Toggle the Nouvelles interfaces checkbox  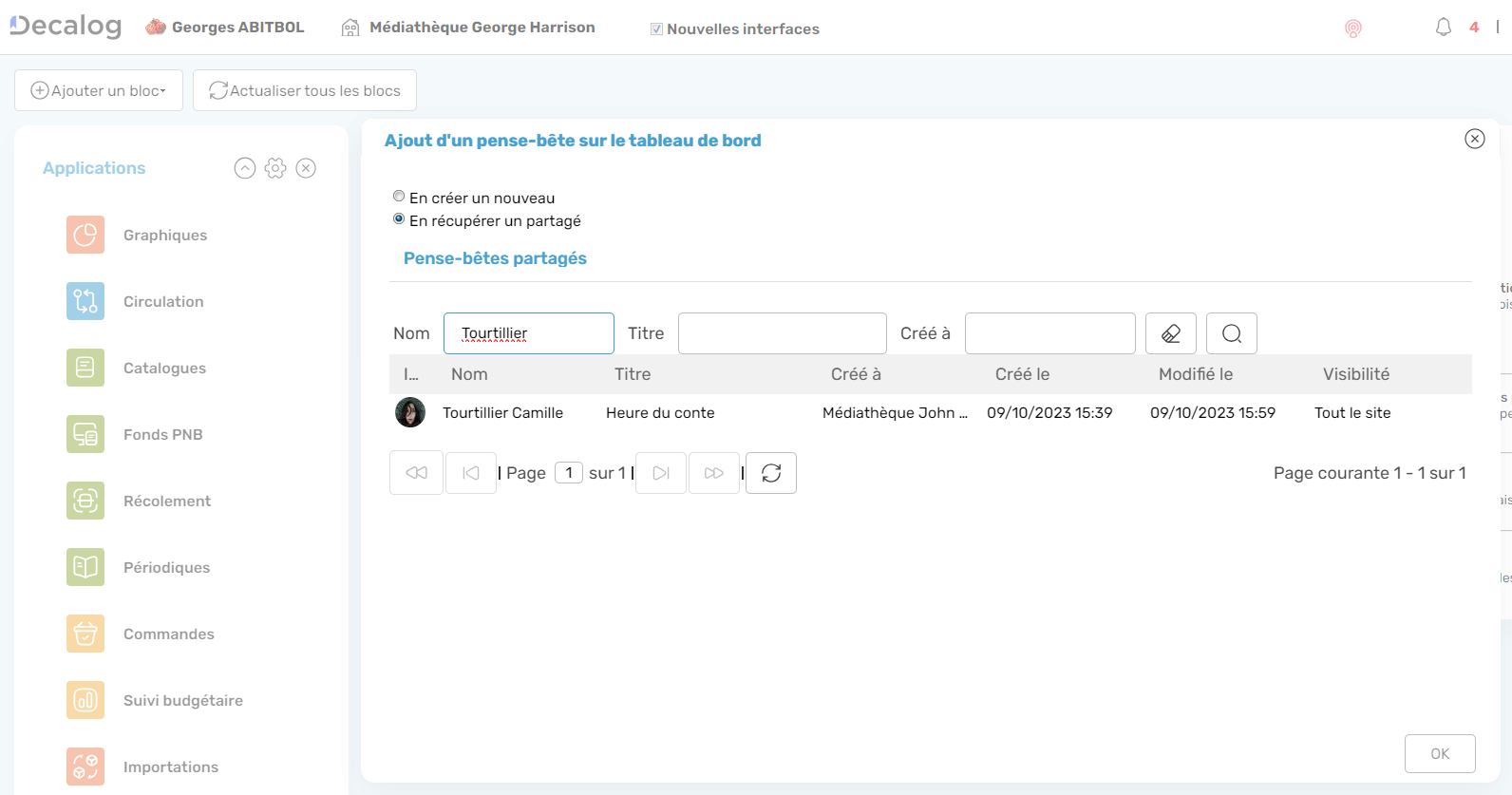[x=656, y=29]
